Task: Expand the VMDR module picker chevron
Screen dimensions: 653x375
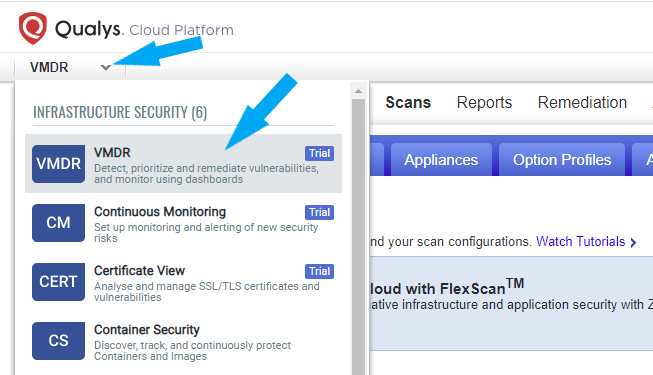Action: pyautogui.click(x=106, y=68)
